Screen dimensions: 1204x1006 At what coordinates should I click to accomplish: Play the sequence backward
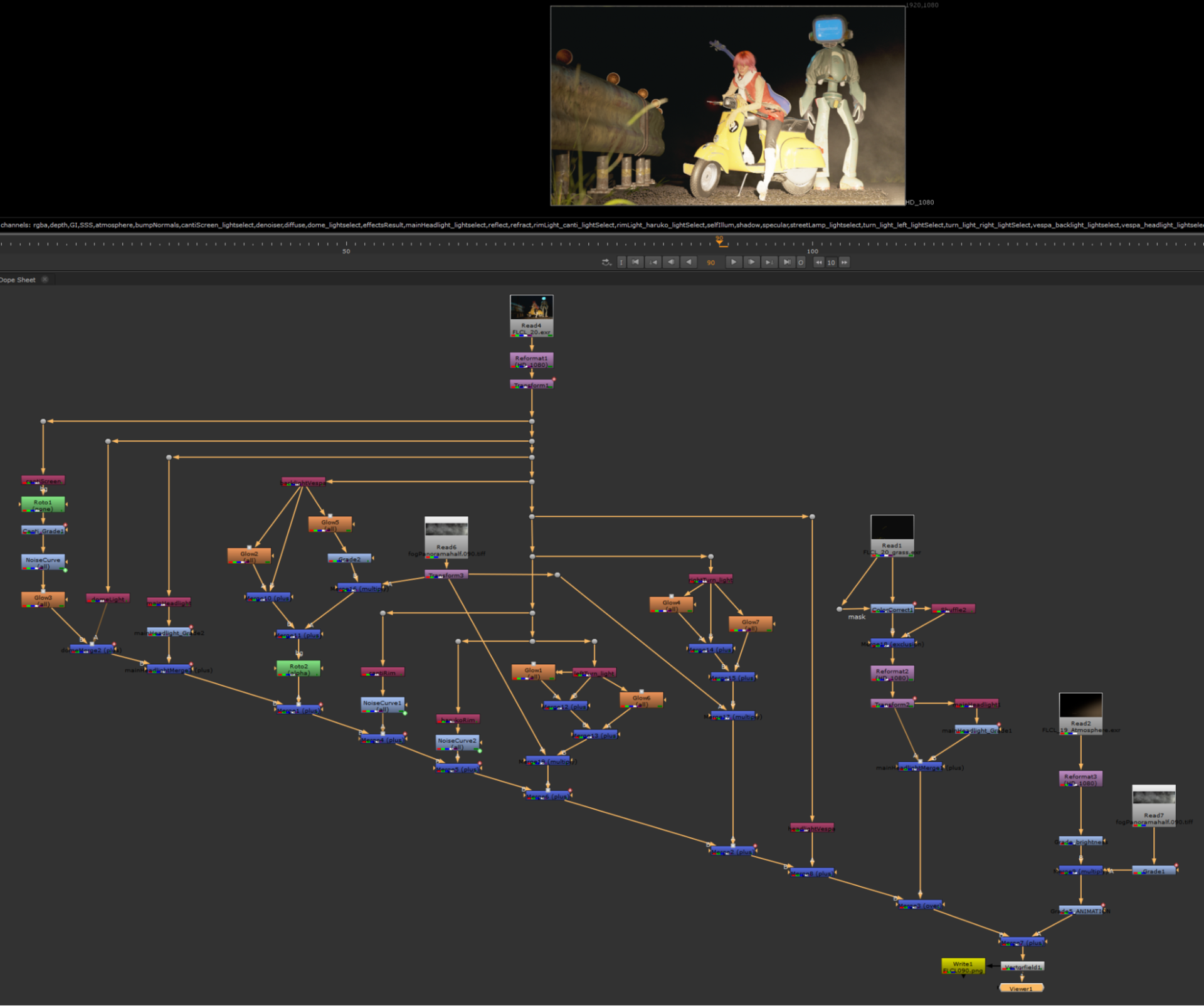(689, 262)
